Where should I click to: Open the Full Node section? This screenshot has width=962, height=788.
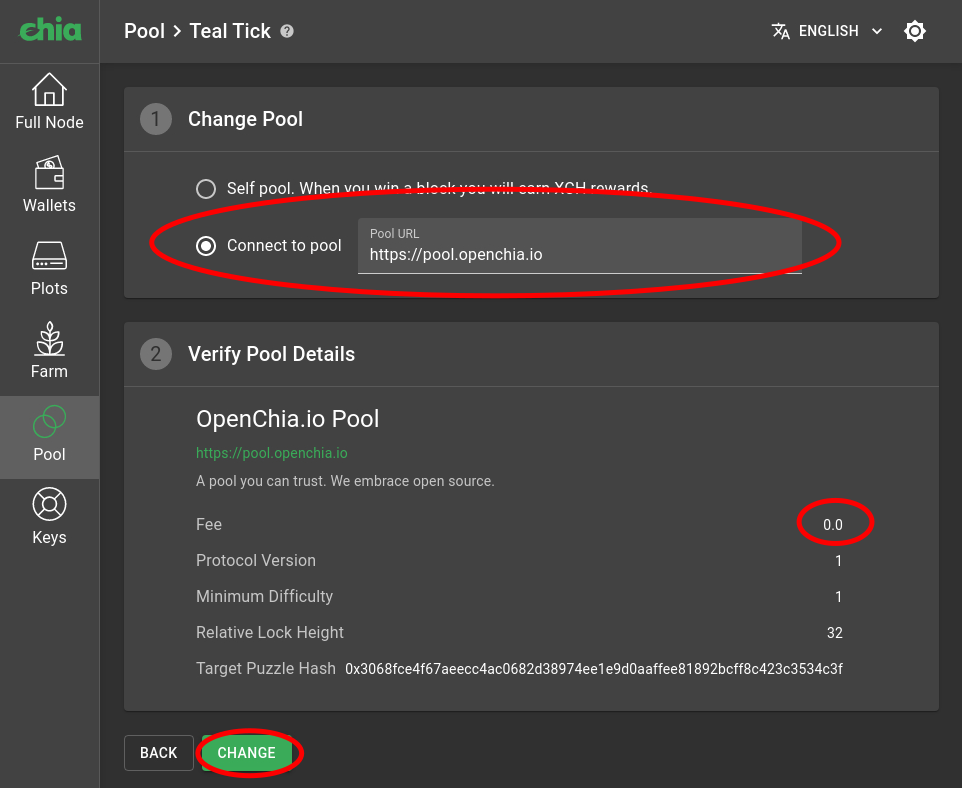point(49,101)
